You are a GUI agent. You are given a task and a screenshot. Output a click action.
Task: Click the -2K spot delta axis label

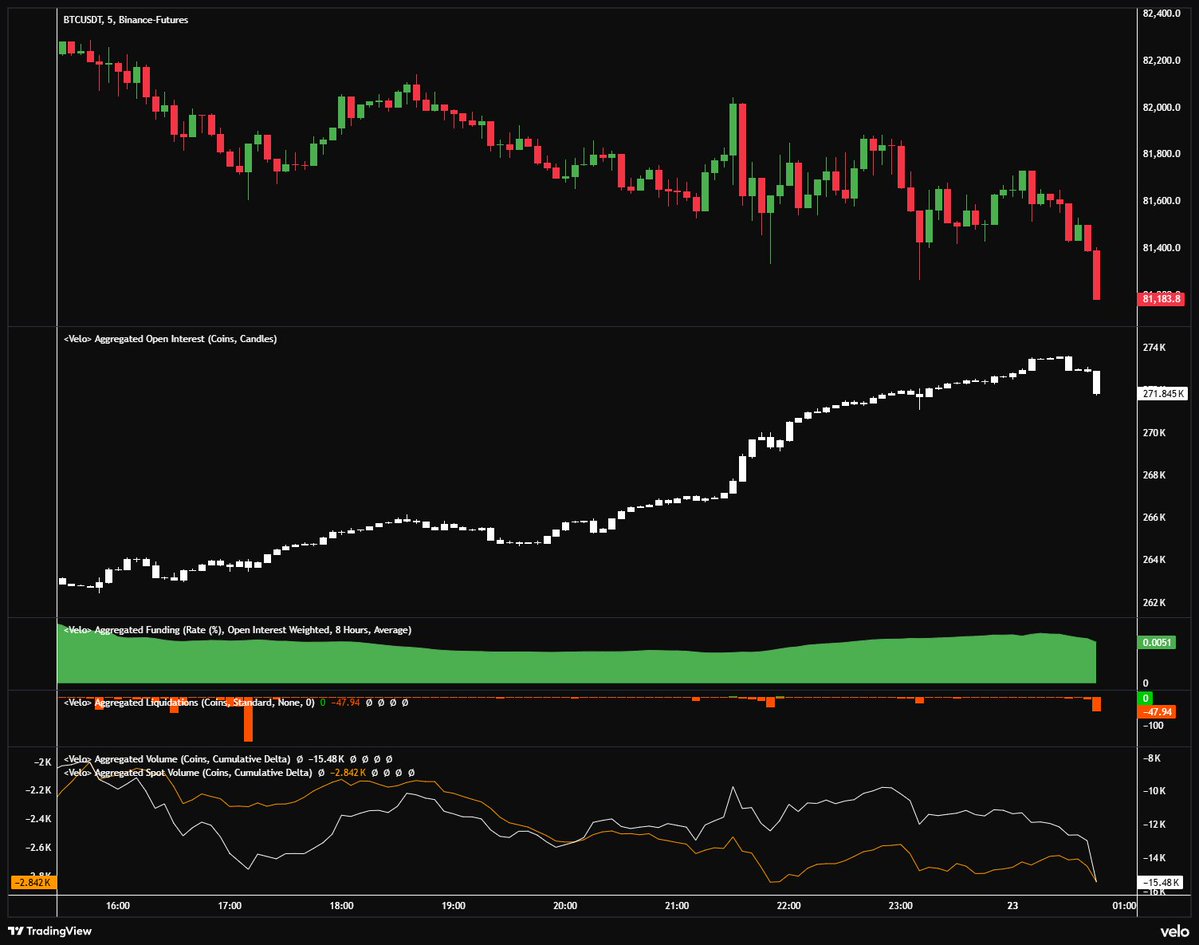click(43, 762)
